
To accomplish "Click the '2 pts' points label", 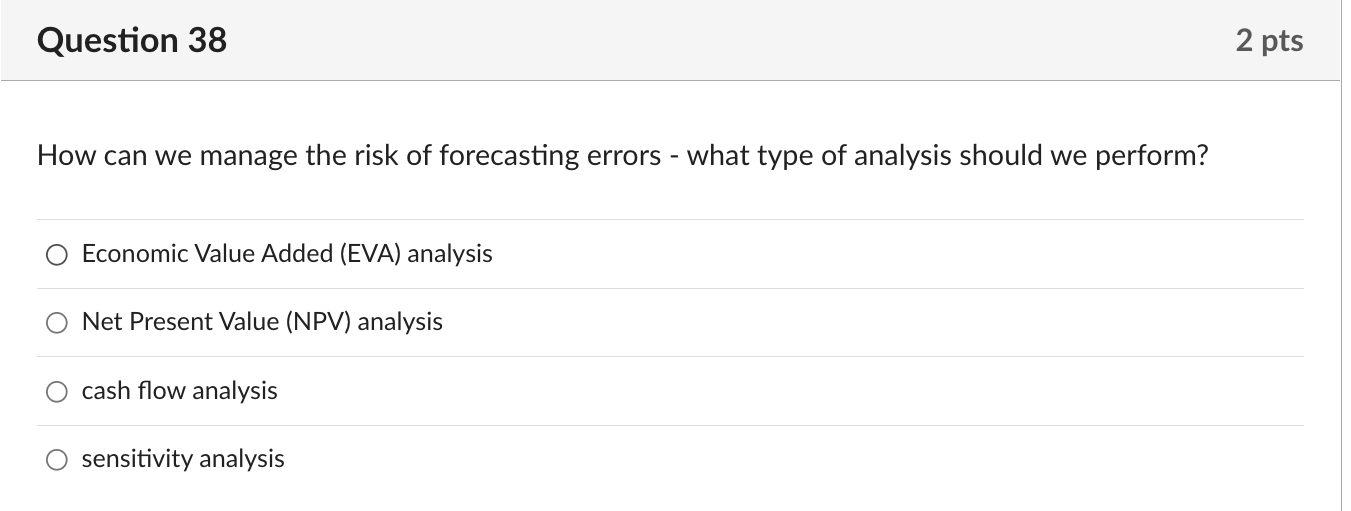I will (1269, 40).
